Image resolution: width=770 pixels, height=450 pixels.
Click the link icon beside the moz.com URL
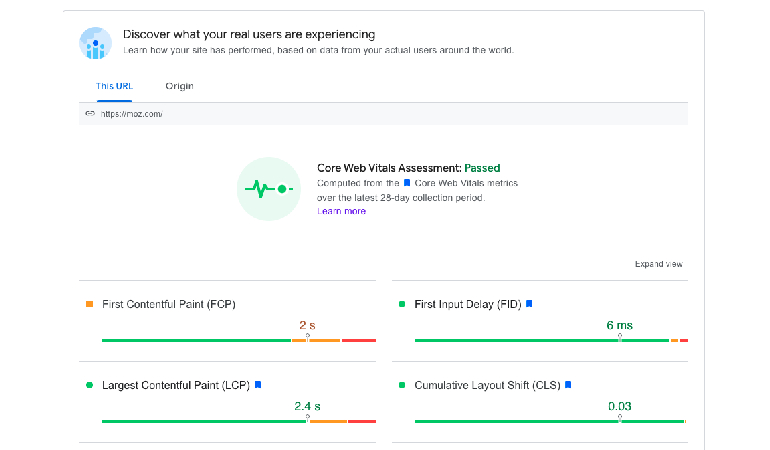(x=90, y=114)
